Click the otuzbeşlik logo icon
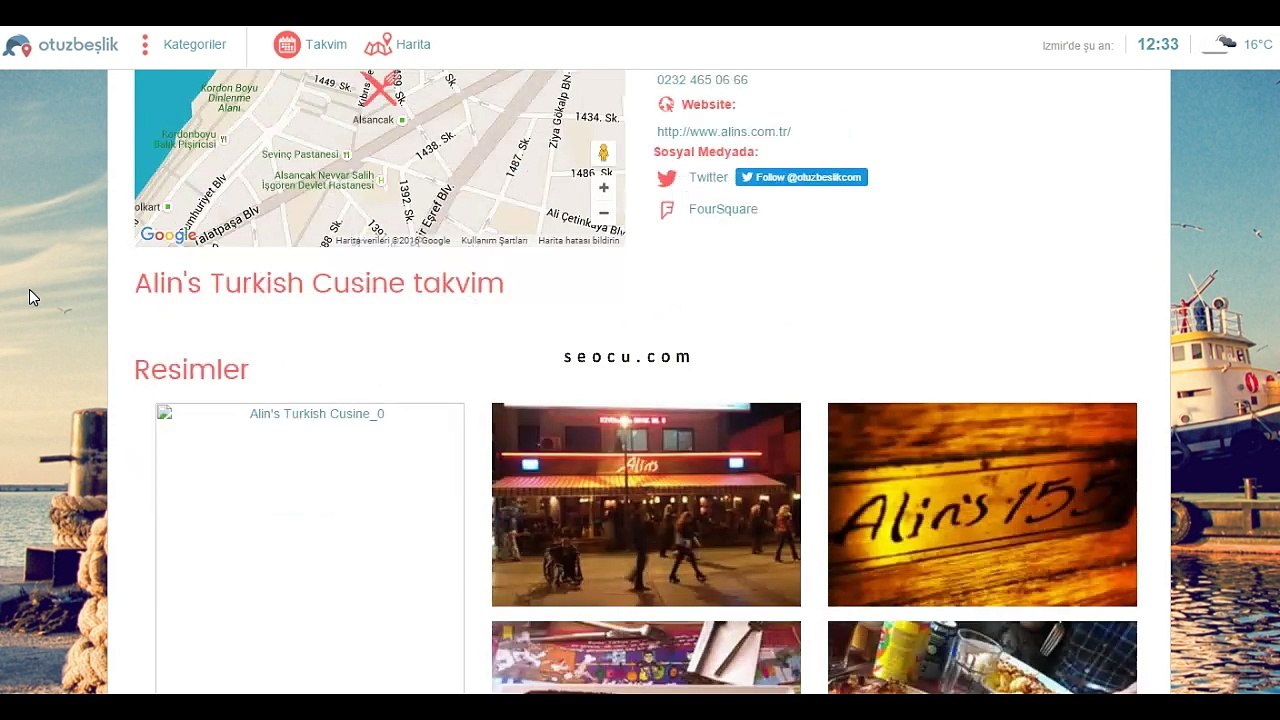 [x=17, y=45]
